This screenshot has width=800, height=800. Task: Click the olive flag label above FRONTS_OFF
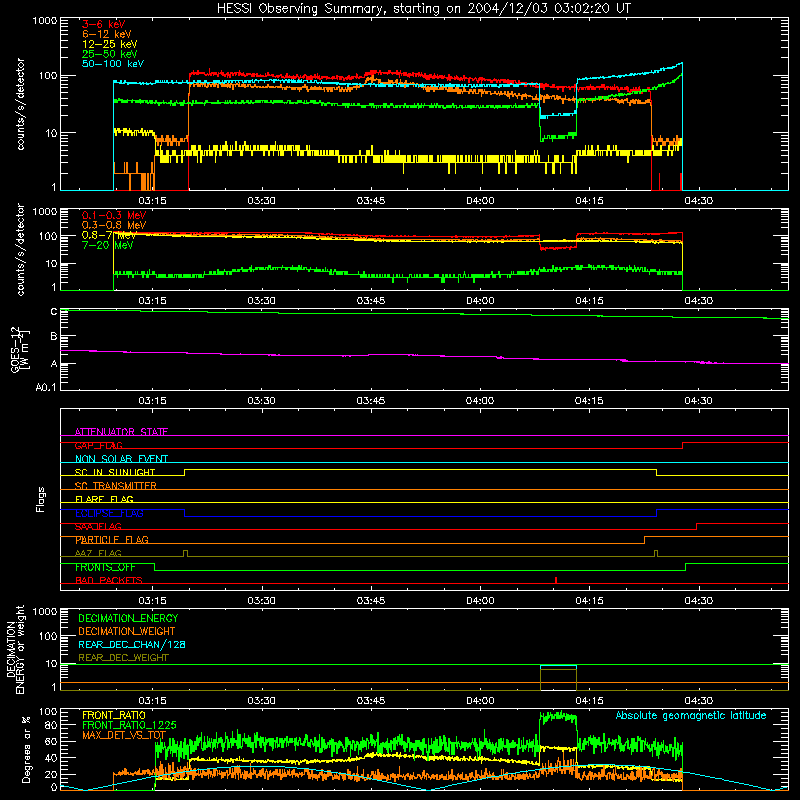[x=98, y=553]
